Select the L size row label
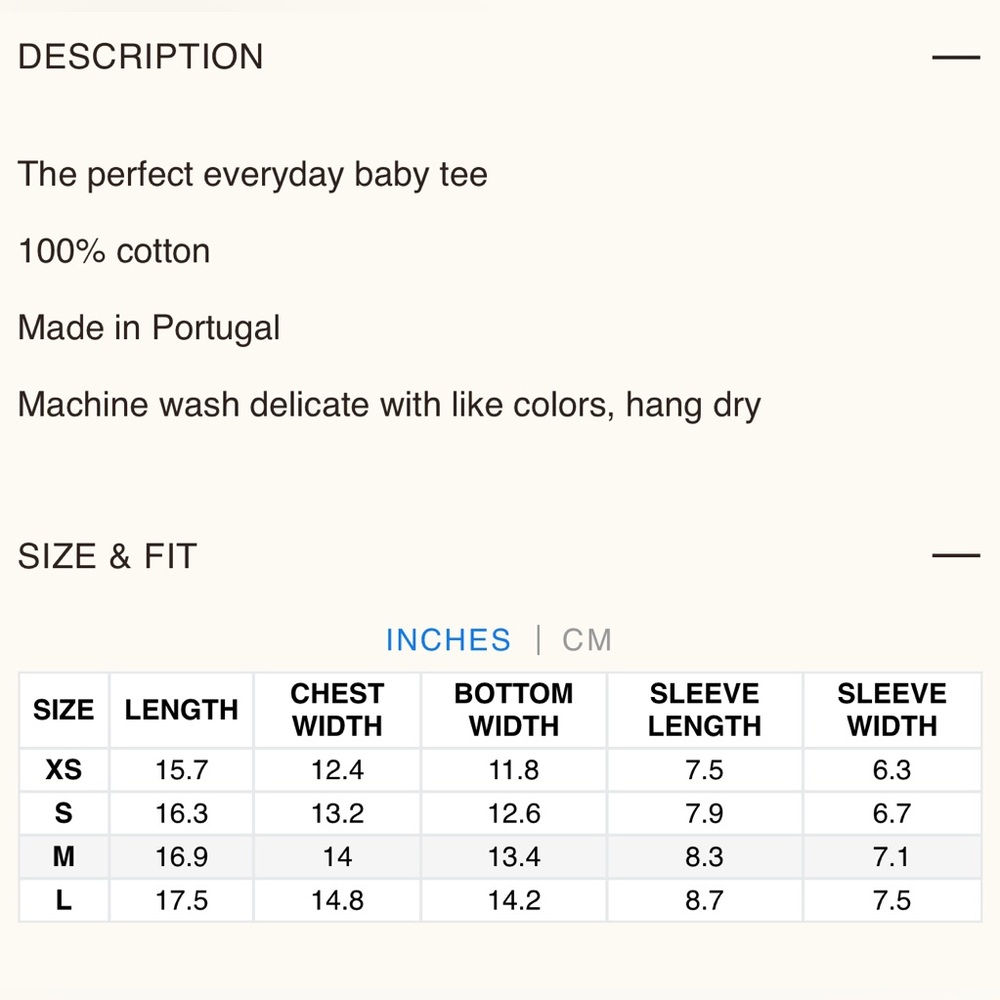The height and width of the screenshot is (1000, 1000). [64, 901]
